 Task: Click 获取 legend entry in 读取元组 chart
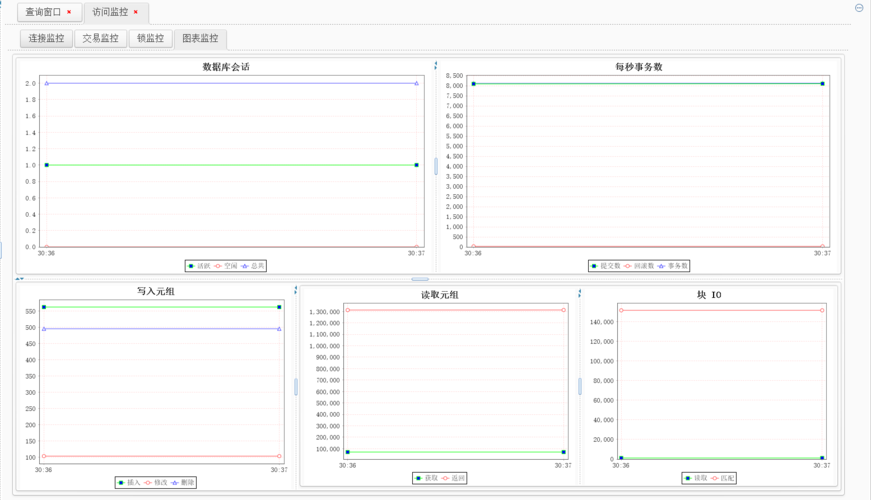[426, 478]
